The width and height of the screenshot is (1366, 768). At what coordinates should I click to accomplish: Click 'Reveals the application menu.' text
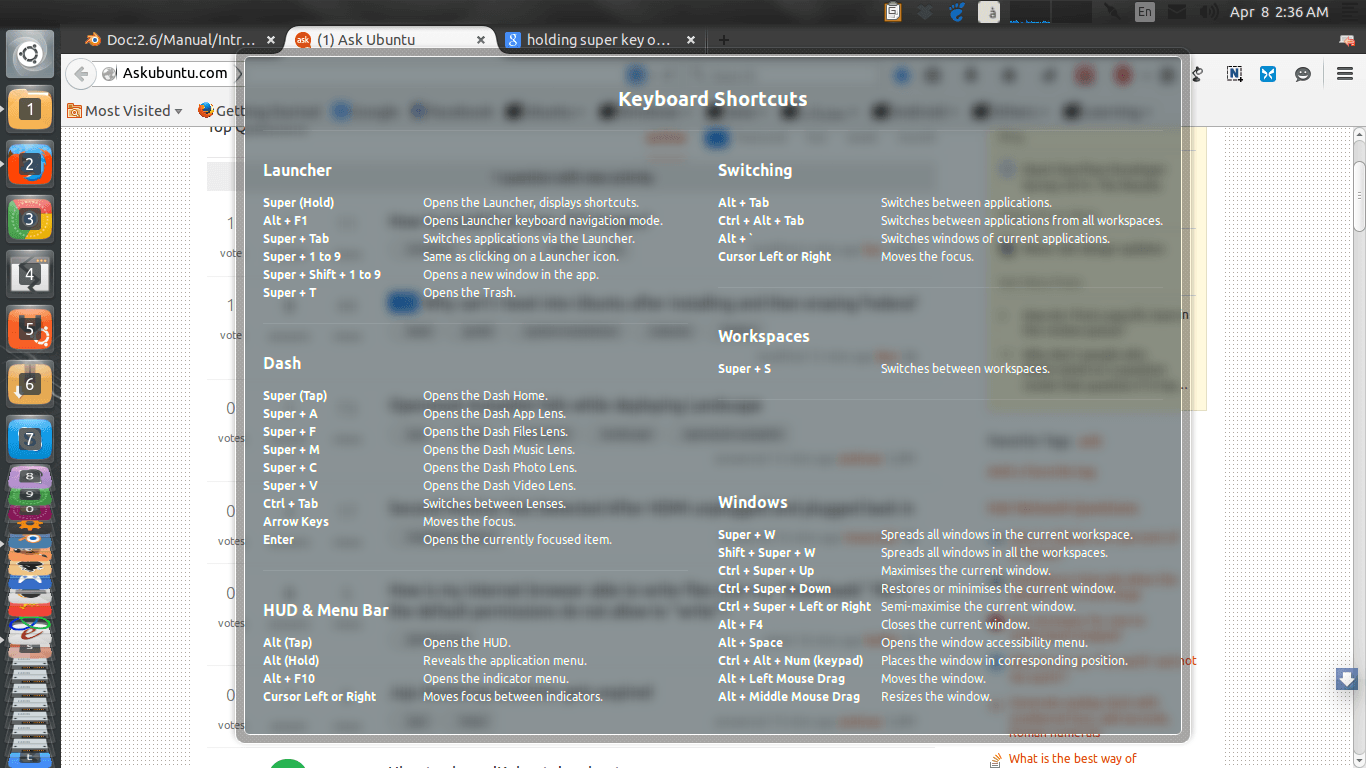[505, 661]
